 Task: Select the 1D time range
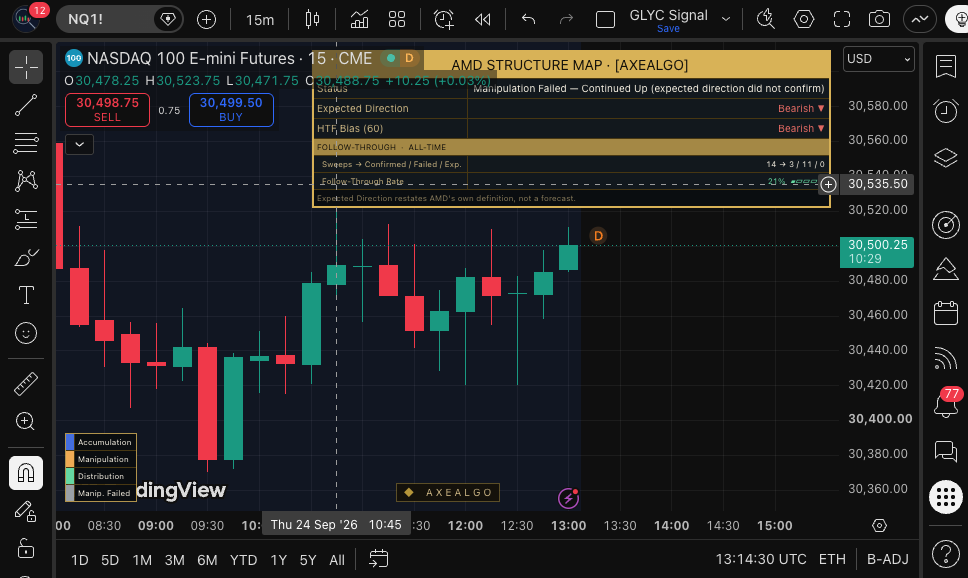[x=80, y=560]
